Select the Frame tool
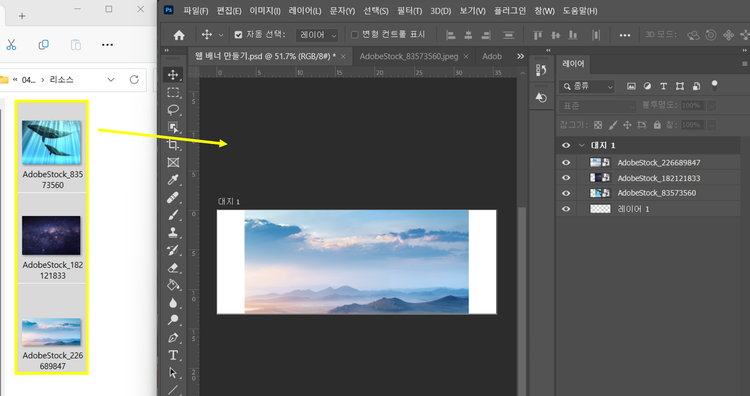750x396 pixels. click(173, 163)
